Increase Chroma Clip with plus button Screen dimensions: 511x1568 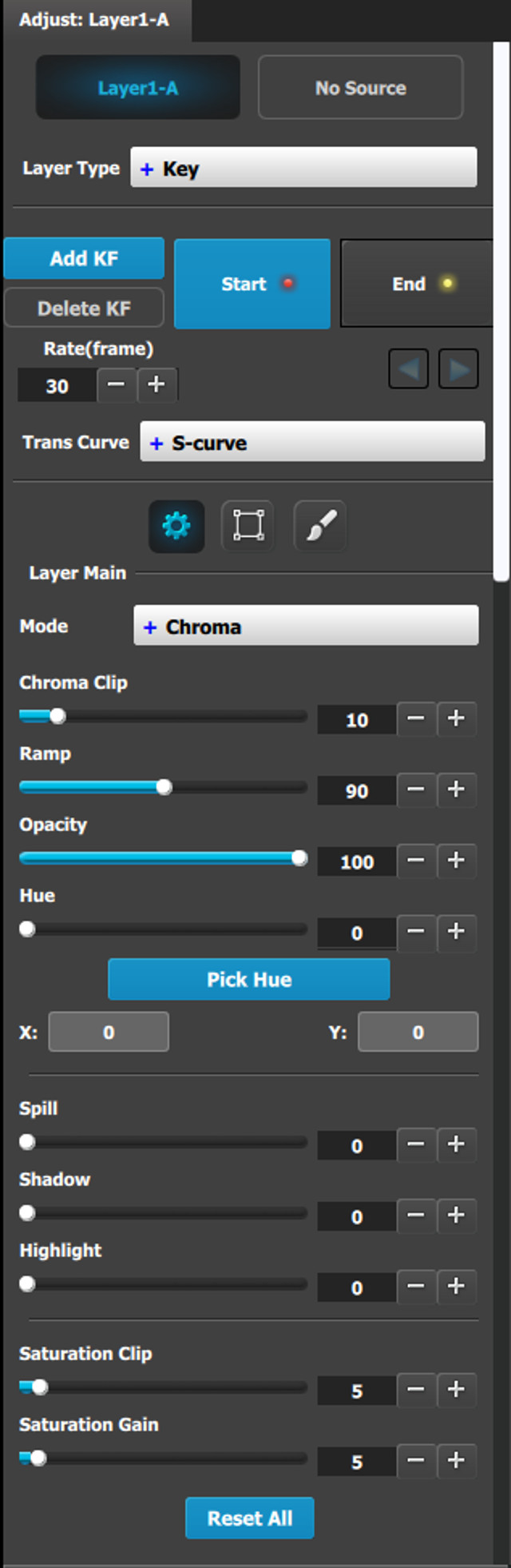456,718
